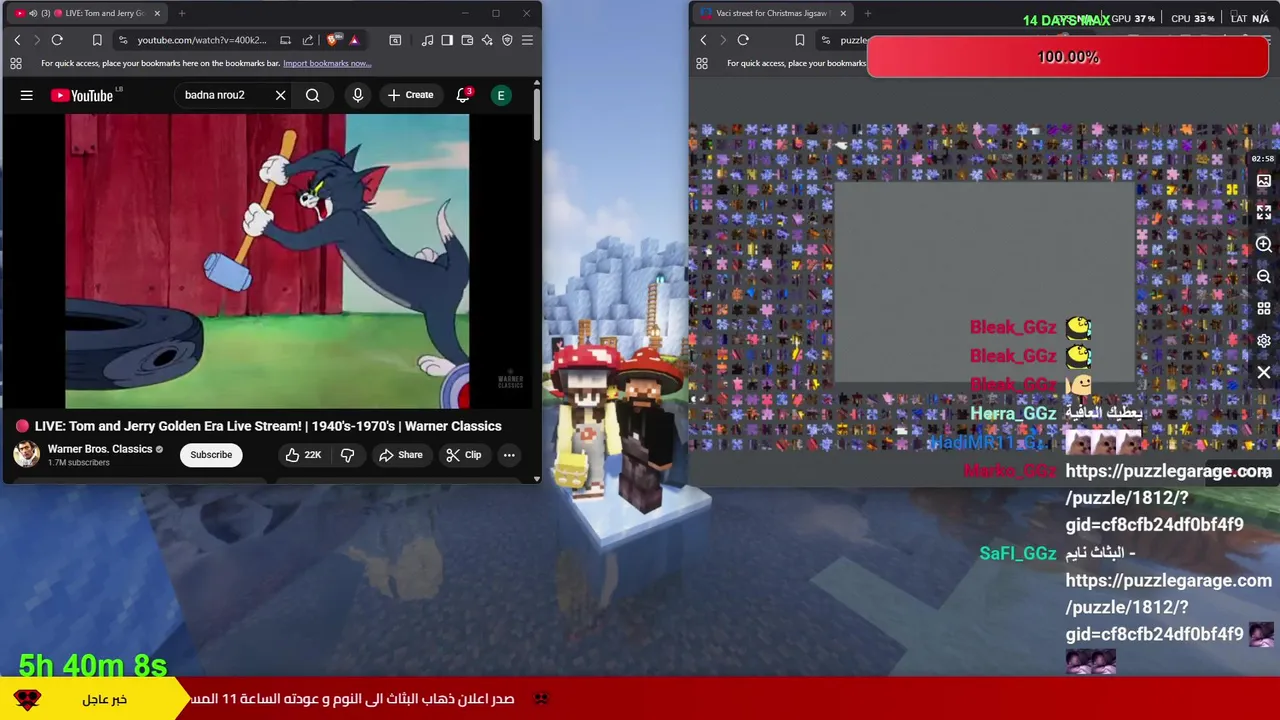Go back in the YouTube browser window
1280x720 pixels.
pyautogui.click(x=17, y=40)
